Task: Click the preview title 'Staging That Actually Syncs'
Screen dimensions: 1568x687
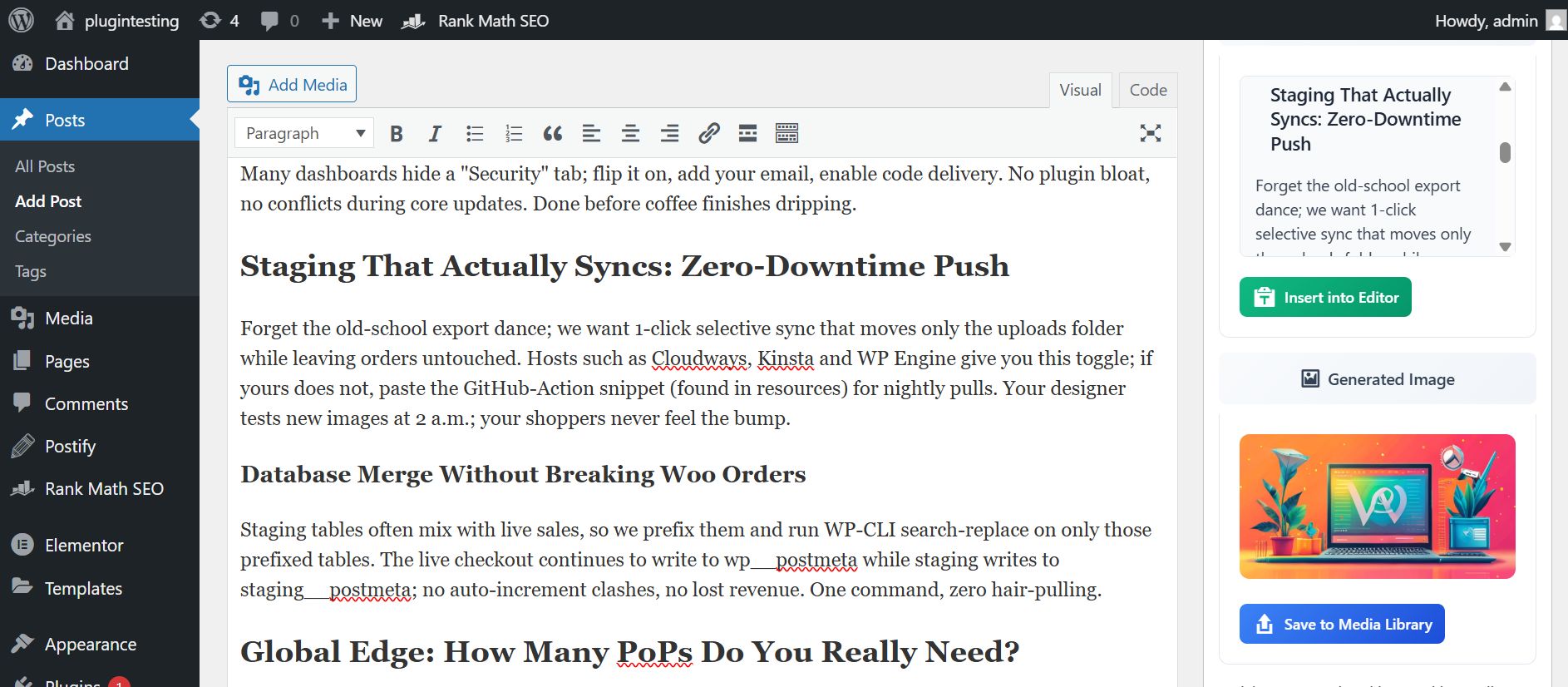Action: pyautogui.click(x=1365, y=119)
